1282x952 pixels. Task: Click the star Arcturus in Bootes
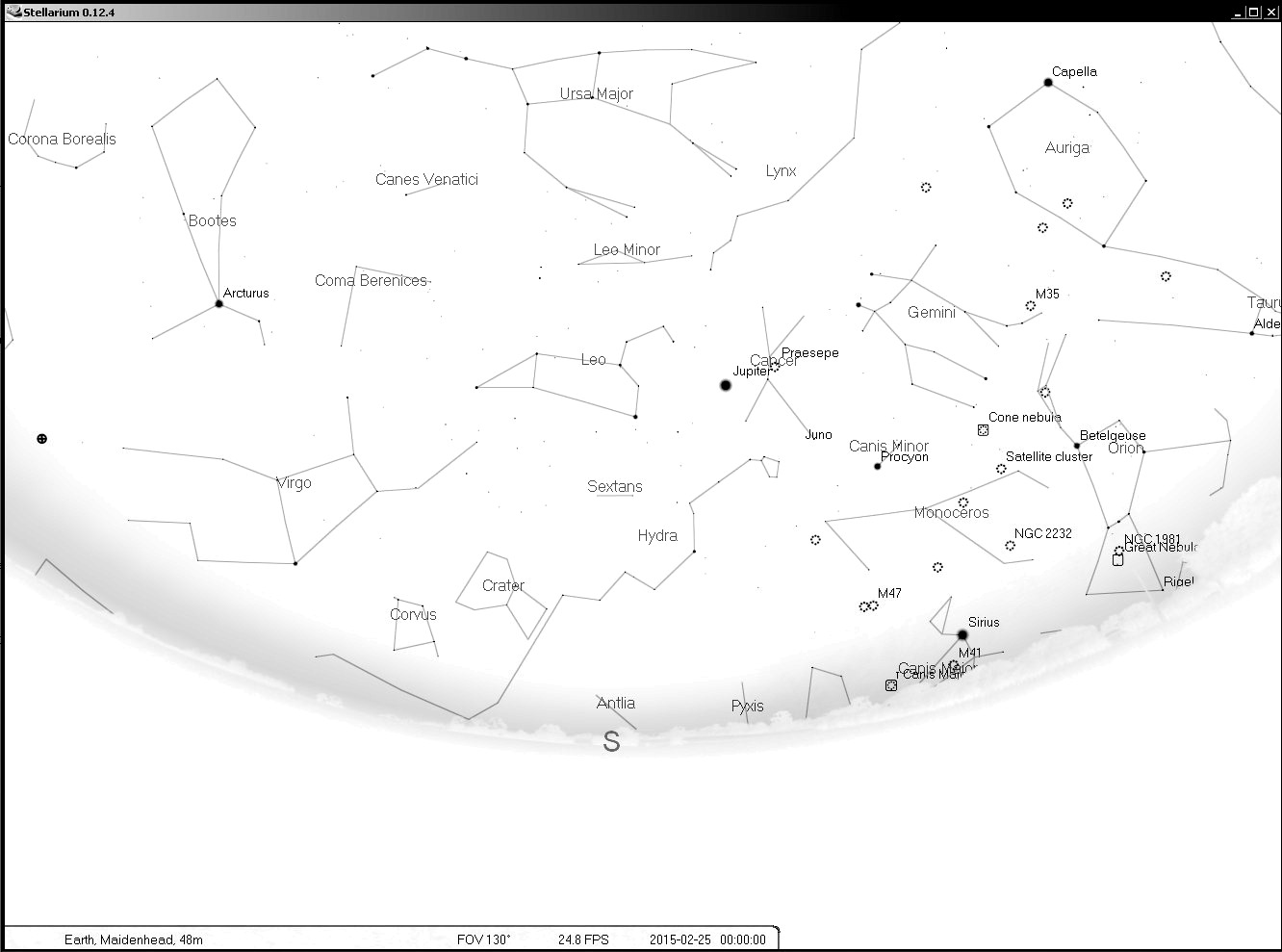pyautogui.click(x=219, y=303)
